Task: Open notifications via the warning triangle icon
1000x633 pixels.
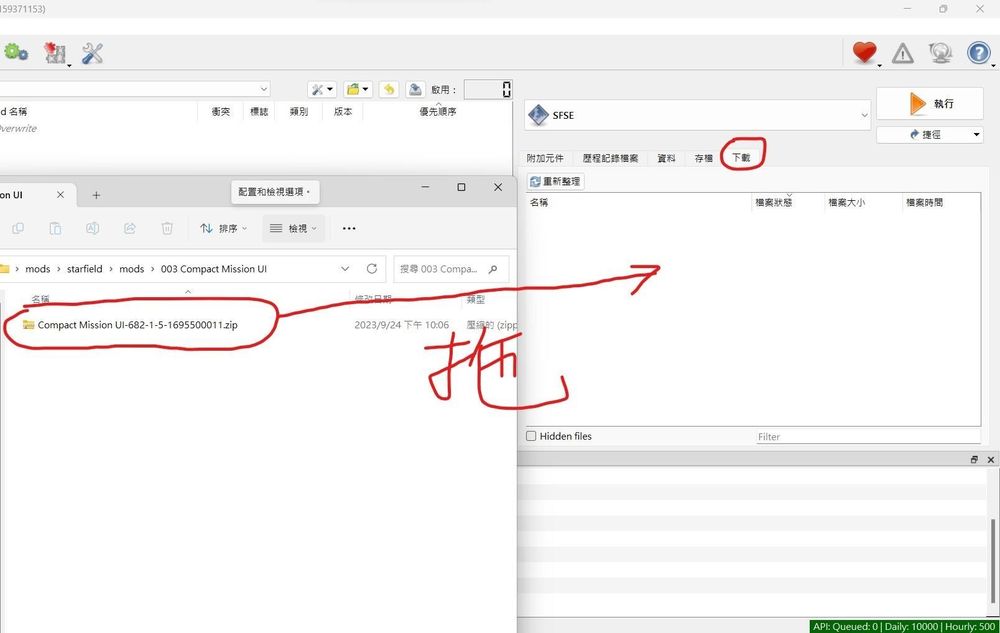Action: 902,52
